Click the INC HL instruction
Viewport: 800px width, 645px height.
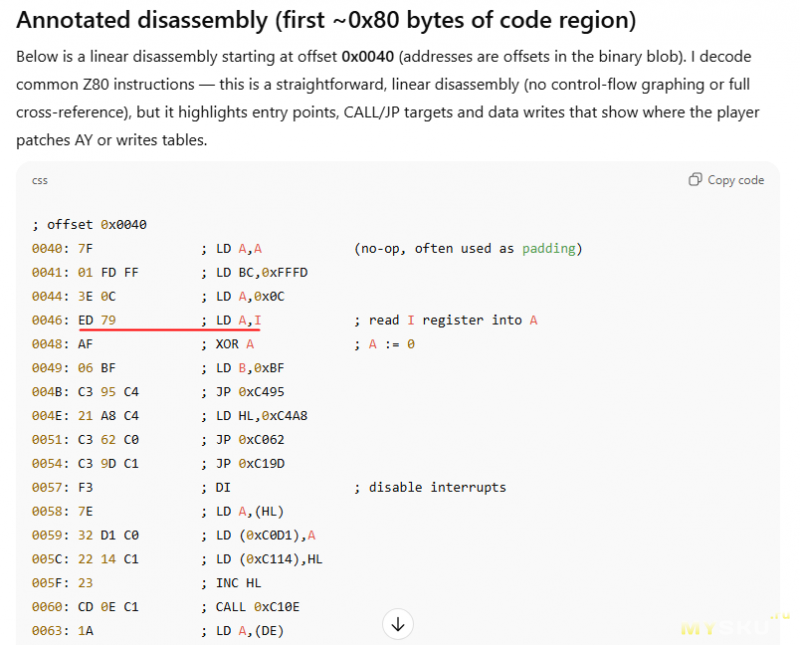[239, 583]
